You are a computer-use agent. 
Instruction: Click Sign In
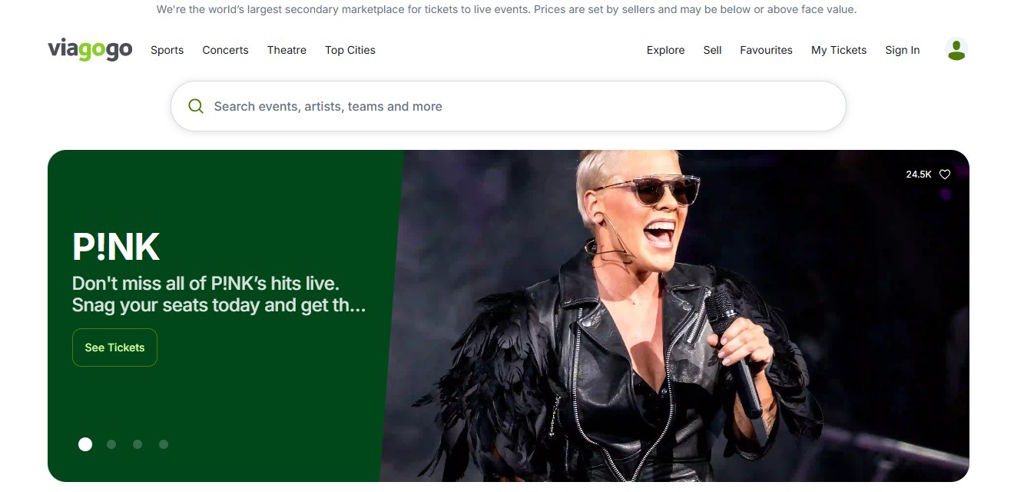pos(902,50)
